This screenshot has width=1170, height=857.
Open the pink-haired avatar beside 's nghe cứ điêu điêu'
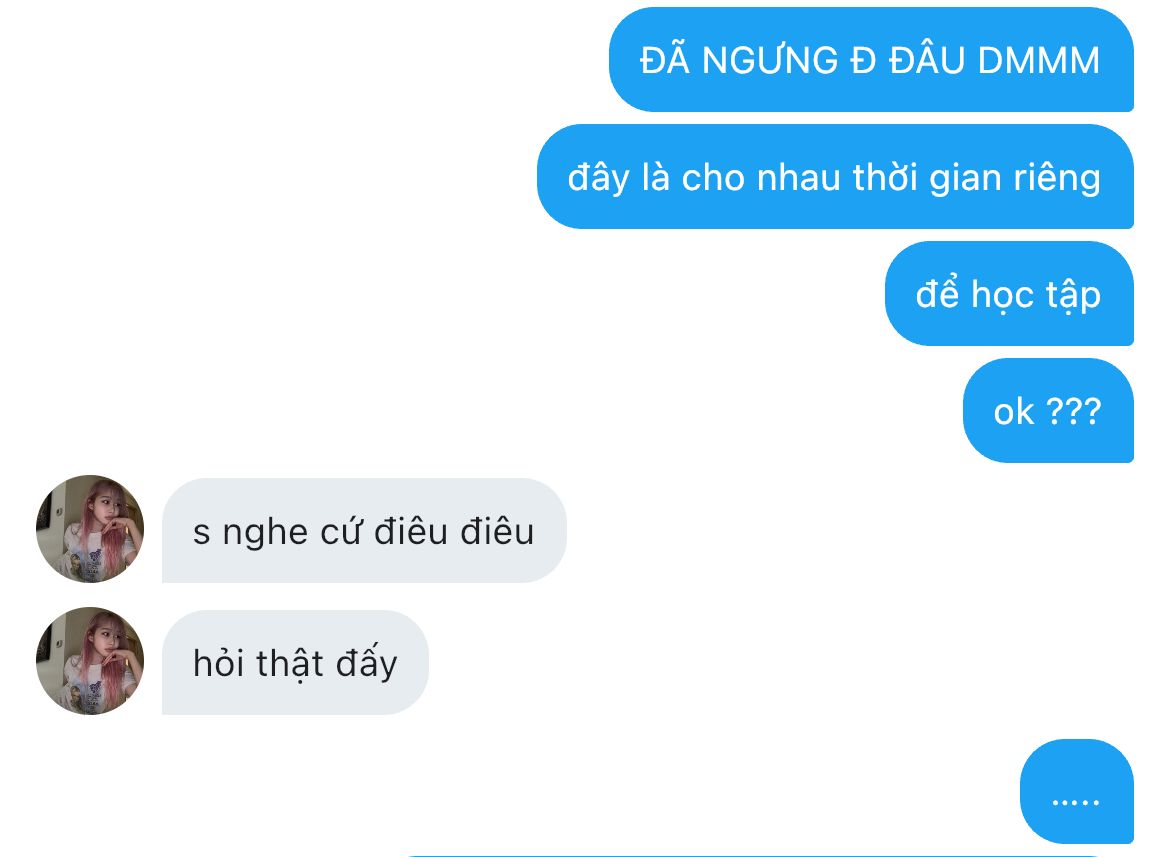90,529
